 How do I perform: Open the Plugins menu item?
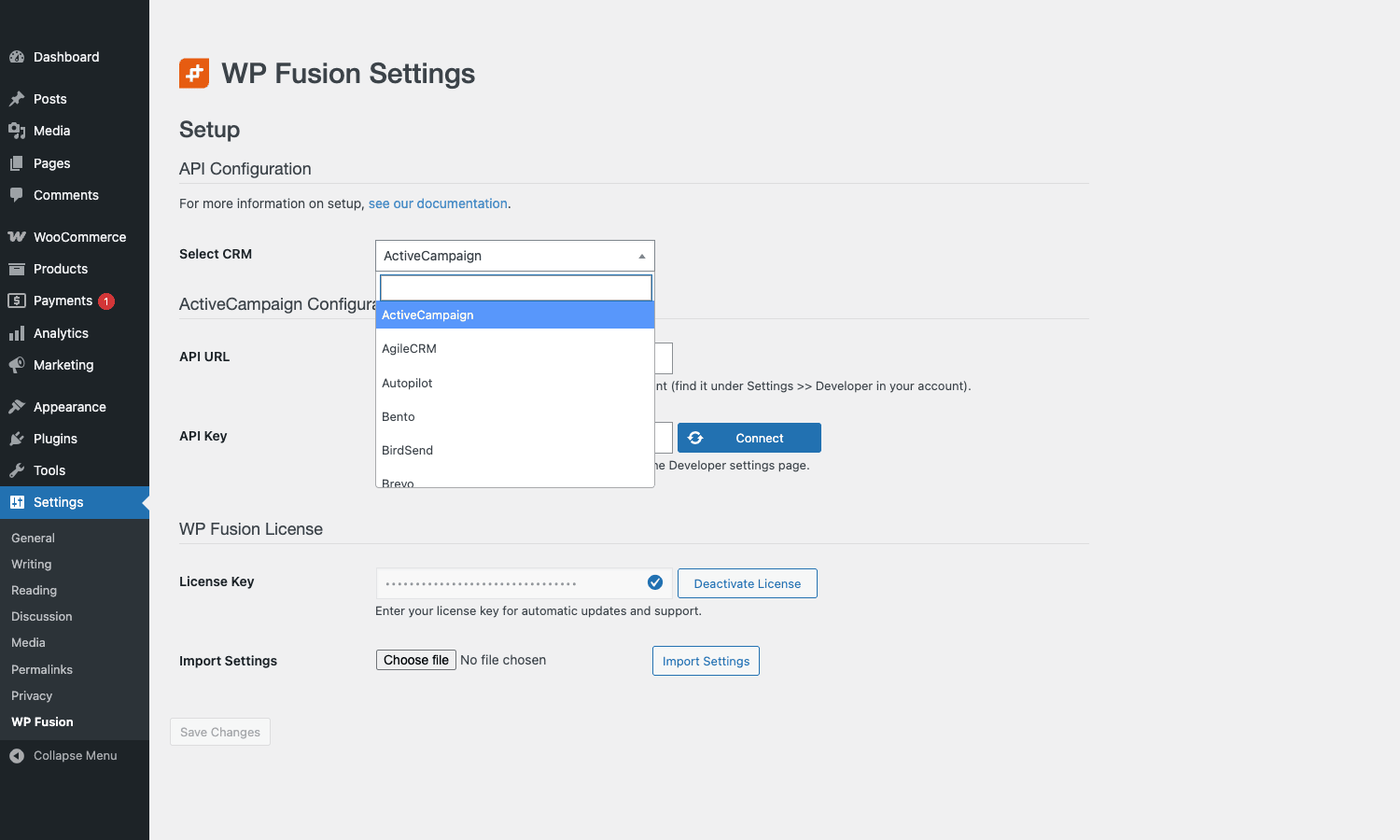click(x=75, y=439)
